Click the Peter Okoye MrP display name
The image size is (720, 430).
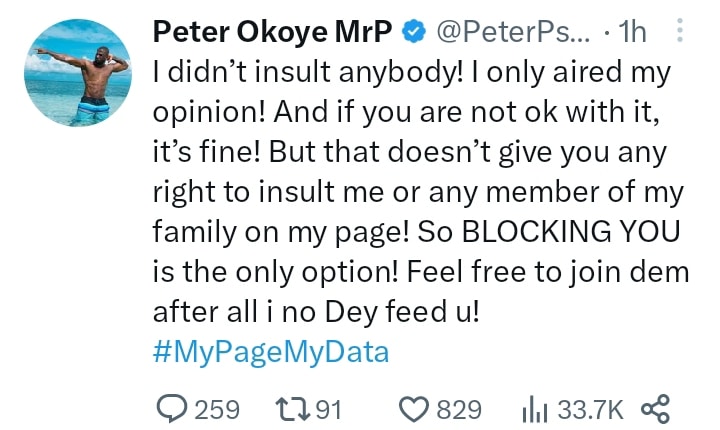273,32
